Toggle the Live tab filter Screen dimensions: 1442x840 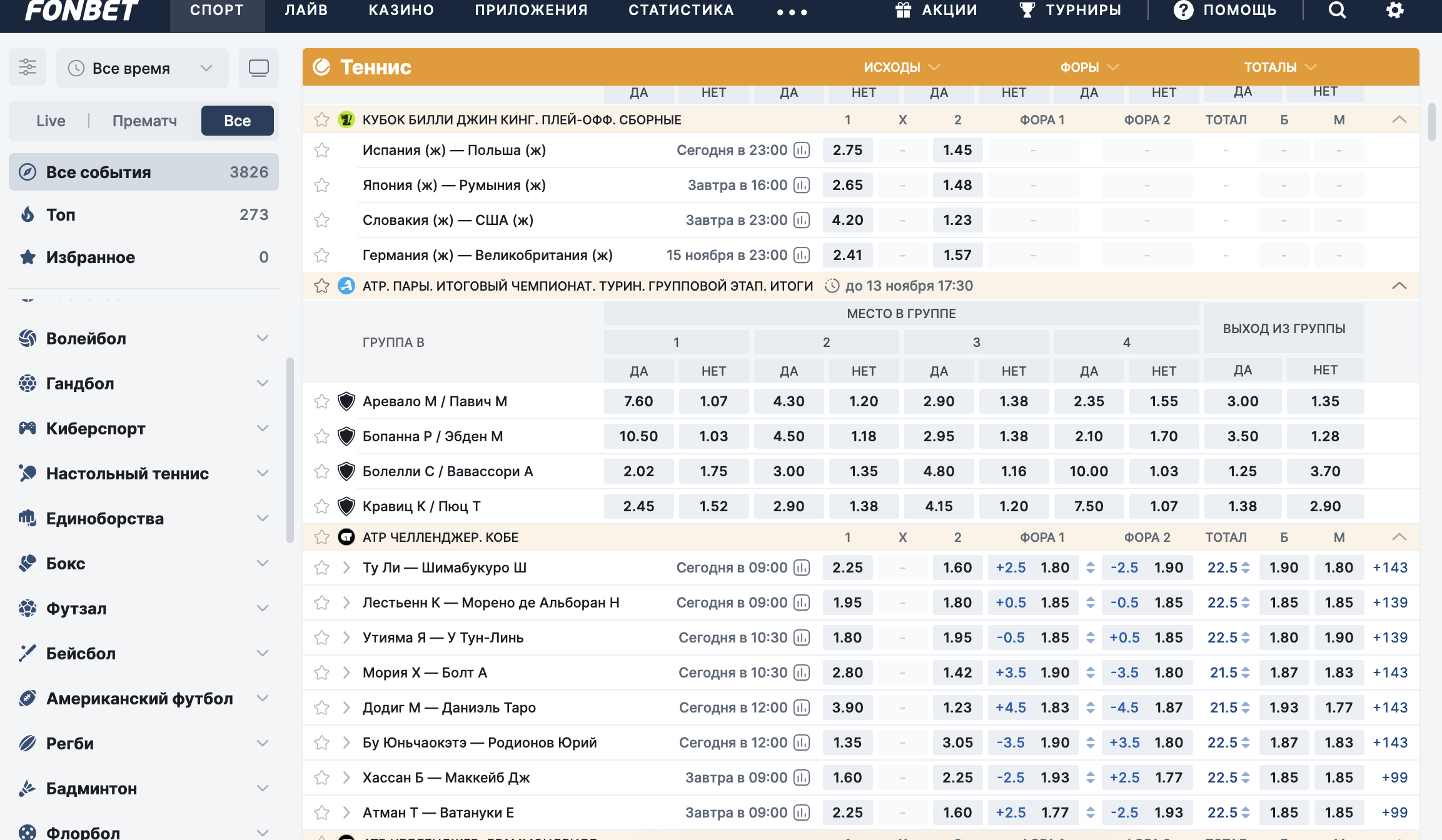51,121
